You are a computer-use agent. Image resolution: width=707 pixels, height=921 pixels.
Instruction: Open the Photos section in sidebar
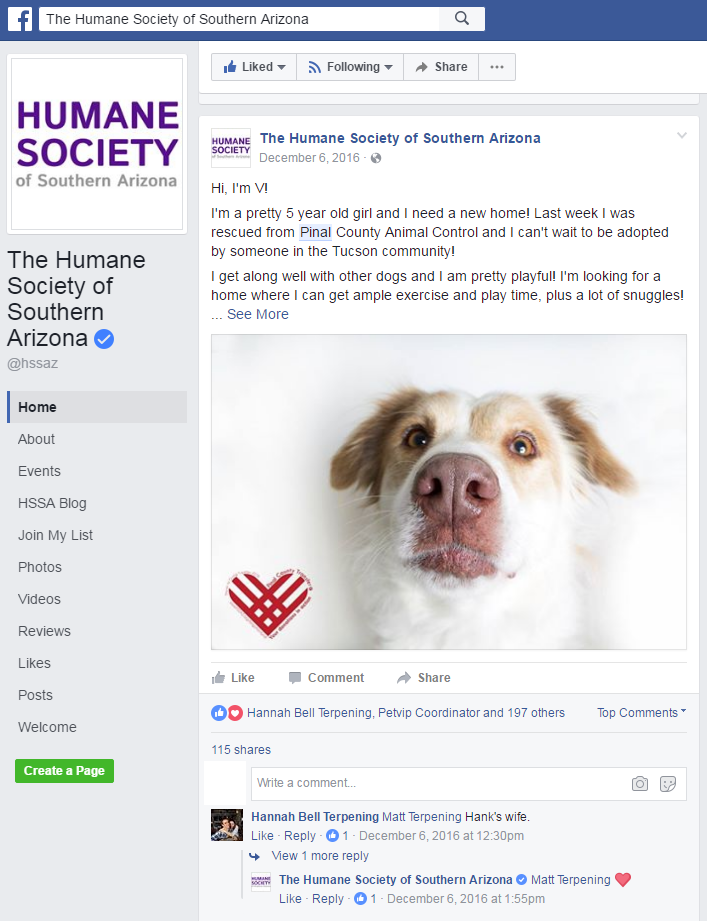coord(40,567)
